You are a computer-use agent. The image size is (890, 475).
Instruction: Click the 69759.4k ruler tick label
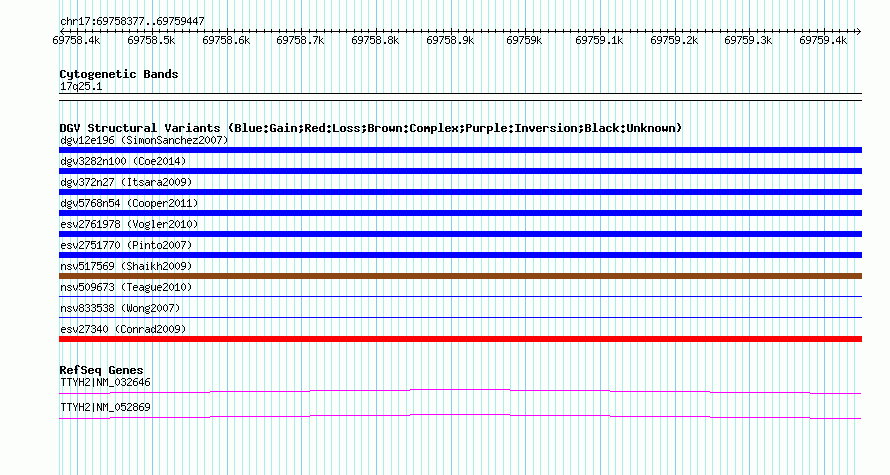pos(823,40)
